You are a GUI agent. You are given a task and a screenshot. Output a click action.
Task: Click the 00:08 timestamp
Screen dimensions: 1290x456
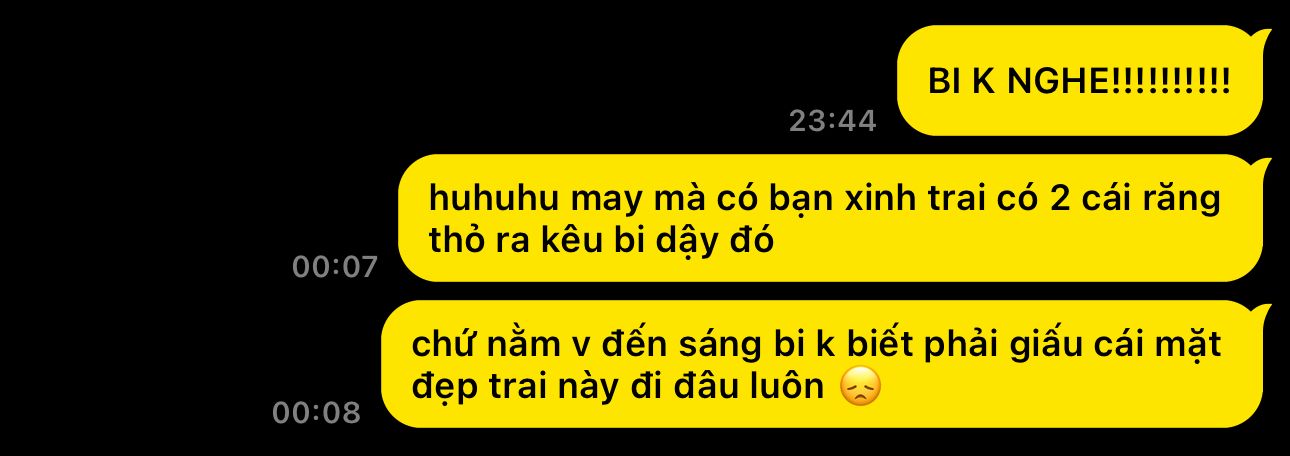click(317, 413)
